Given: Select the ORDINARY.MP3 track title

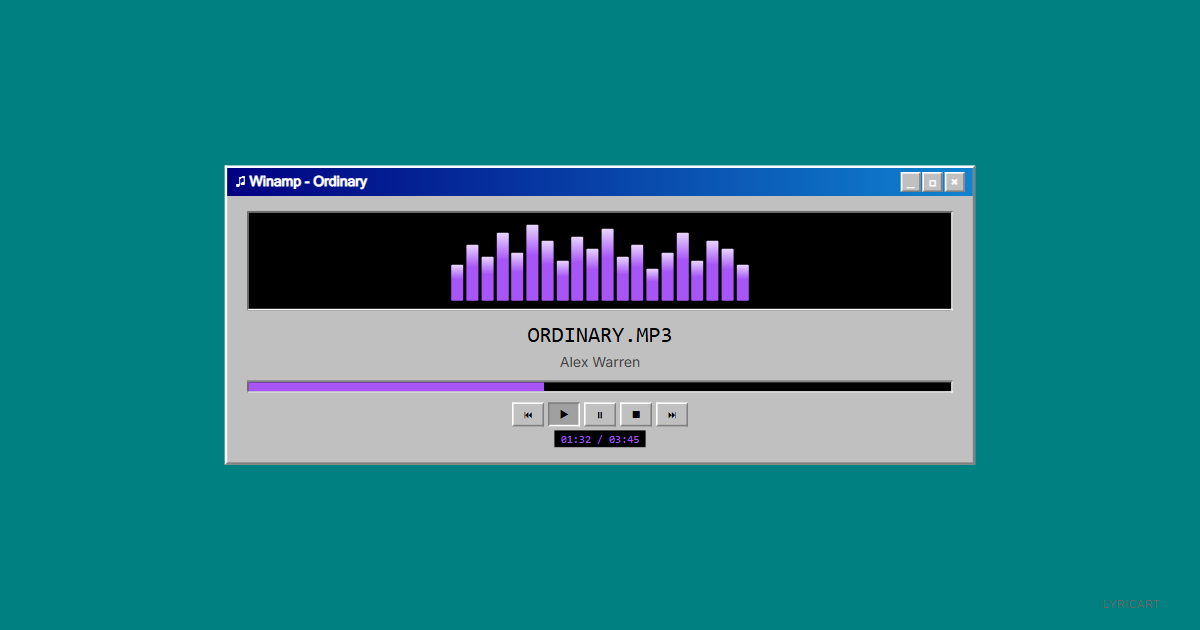Looking at the screenshot, I should [599, 335].
